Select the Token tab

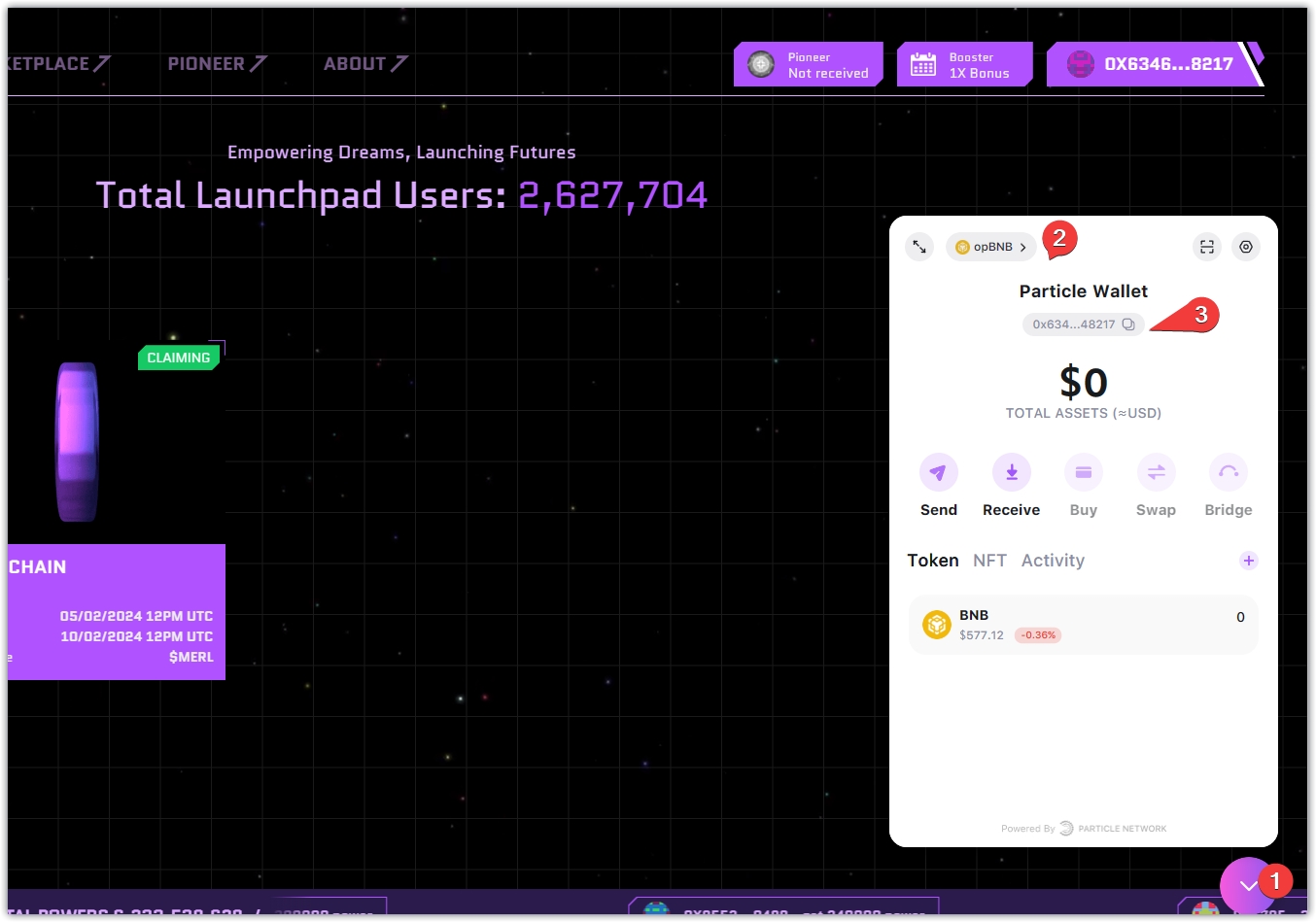(932, 561)
